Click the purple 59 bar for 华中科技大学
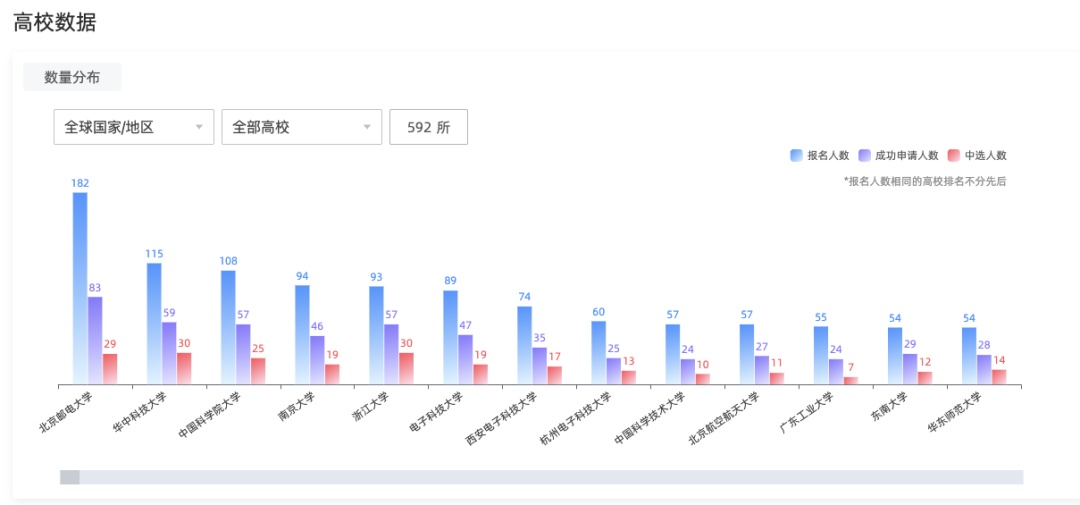The width and height of the screenshot is (1080, 505). click(169, 353)
